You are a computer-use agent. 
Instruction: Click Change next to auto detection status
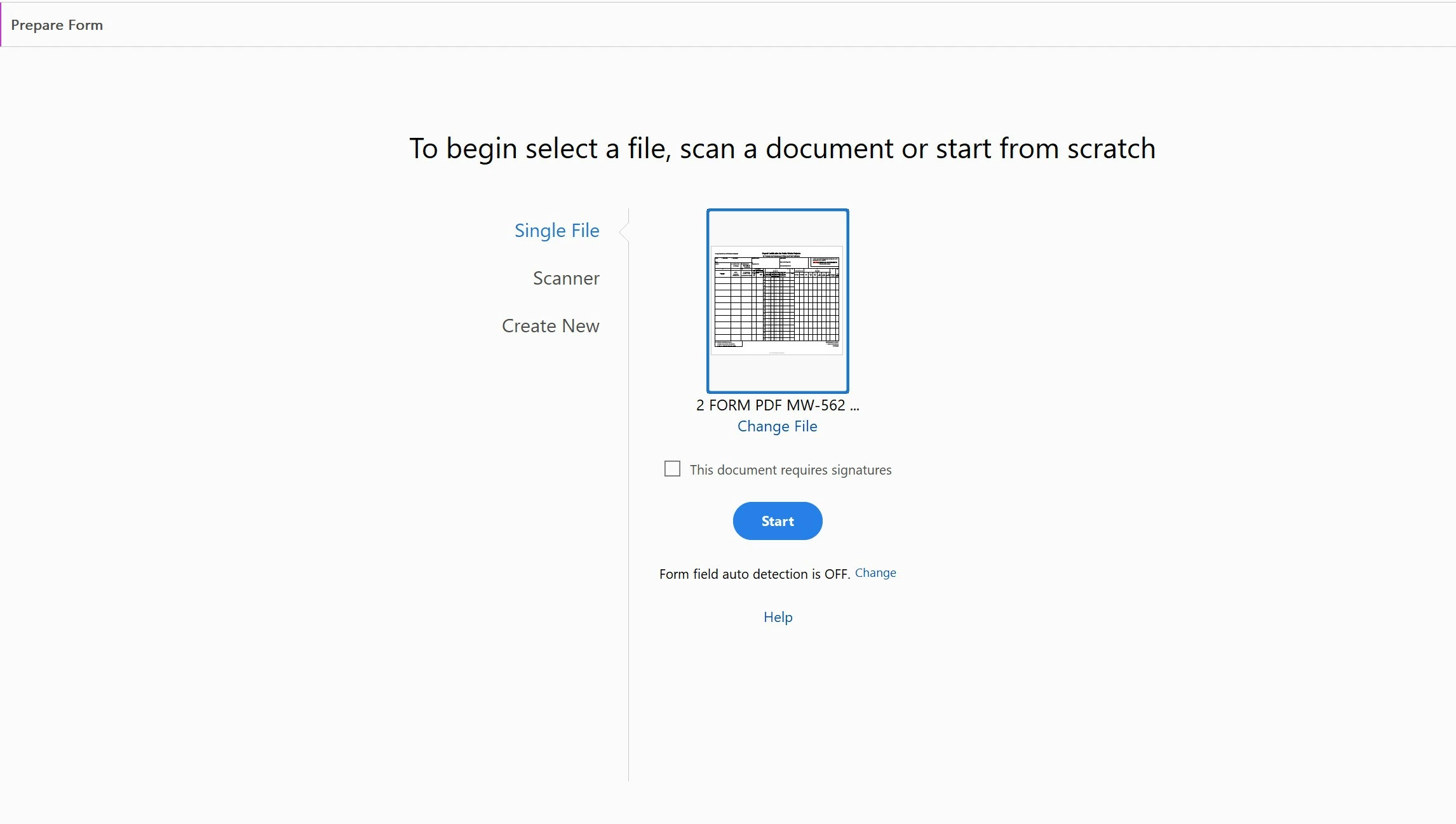point(875,573)
